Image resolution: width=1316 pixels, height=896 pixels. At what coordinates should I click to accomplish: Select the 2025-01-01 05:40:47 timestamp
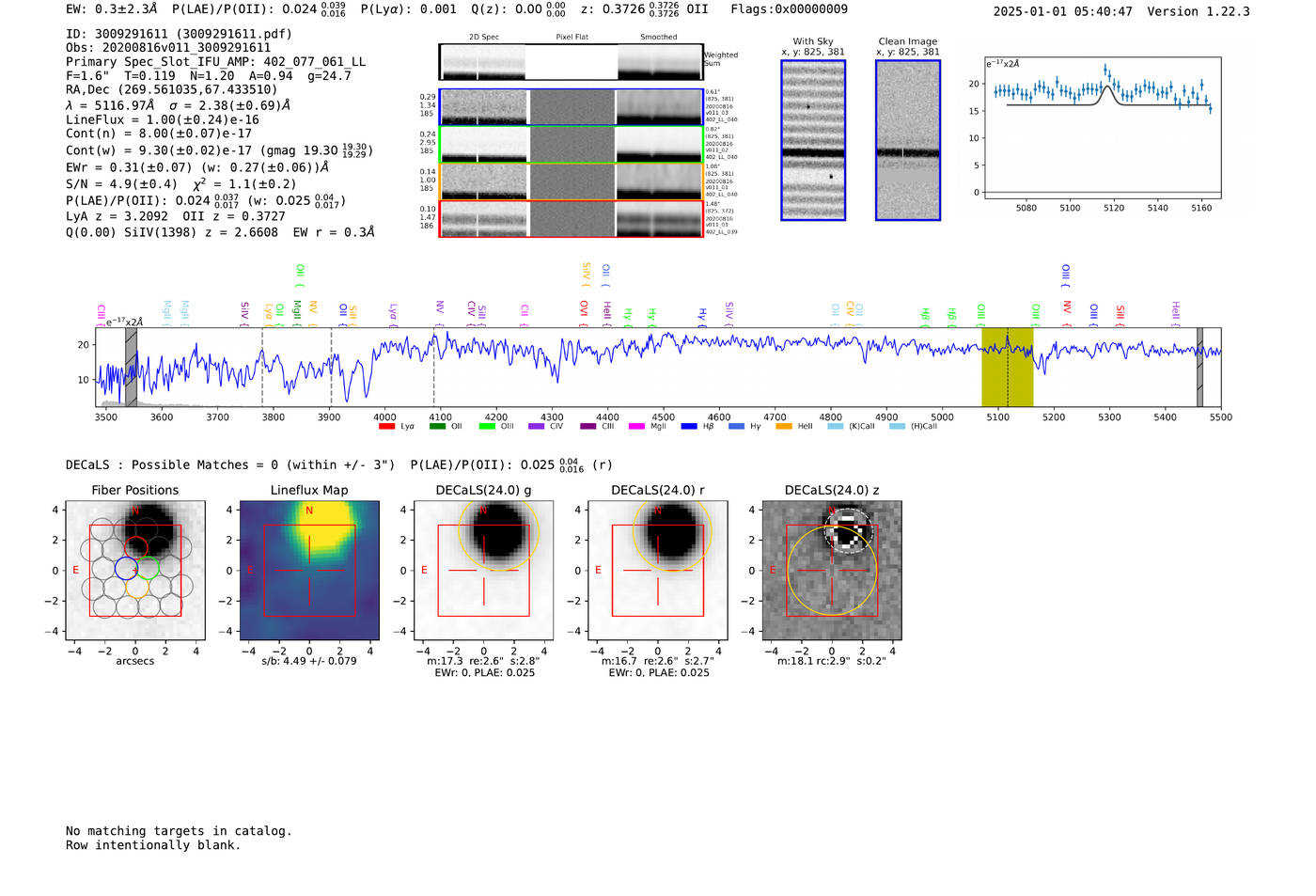(1063, 11)
